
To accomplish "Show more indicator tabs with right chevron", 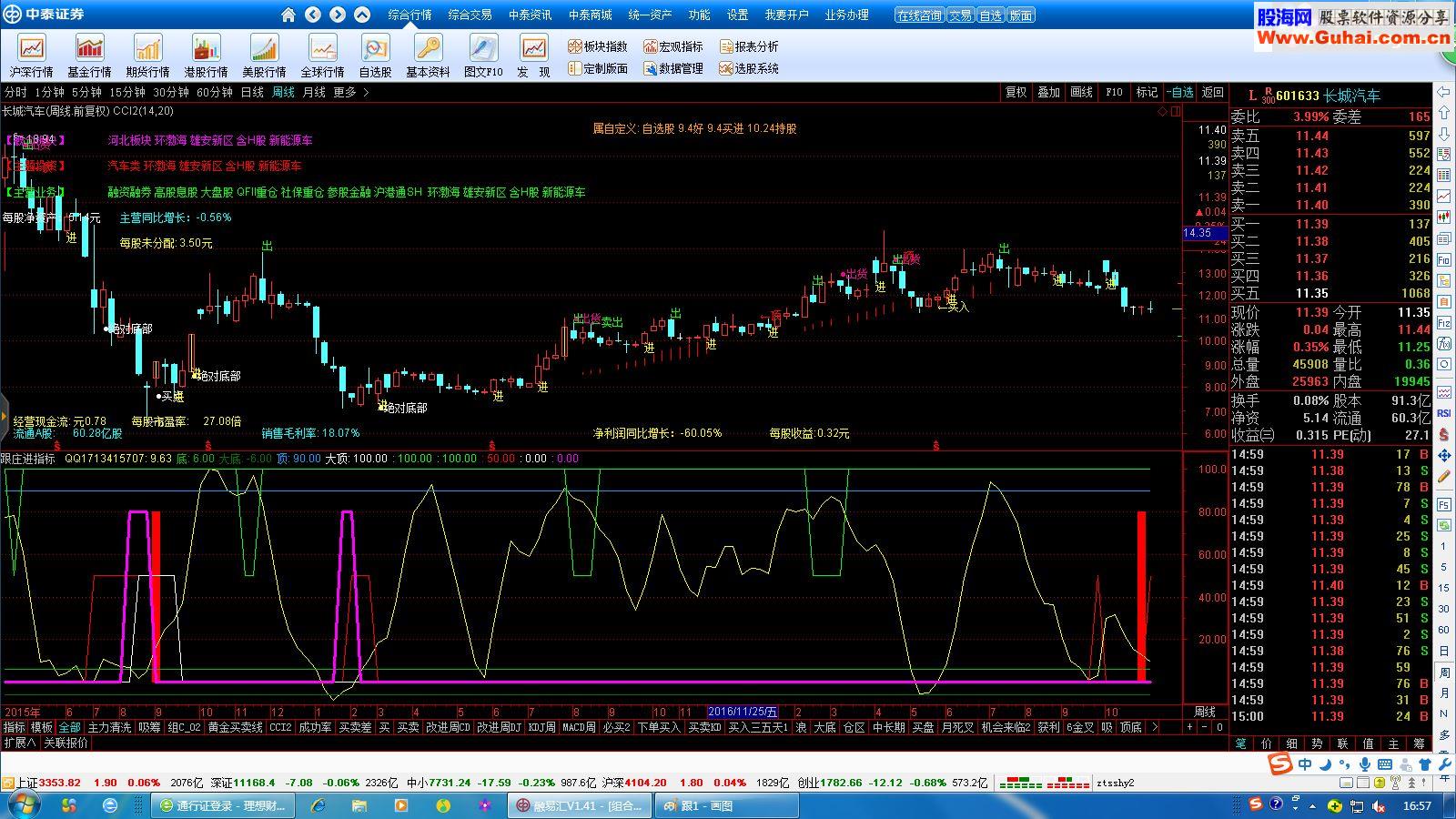I will point(1154,727).
